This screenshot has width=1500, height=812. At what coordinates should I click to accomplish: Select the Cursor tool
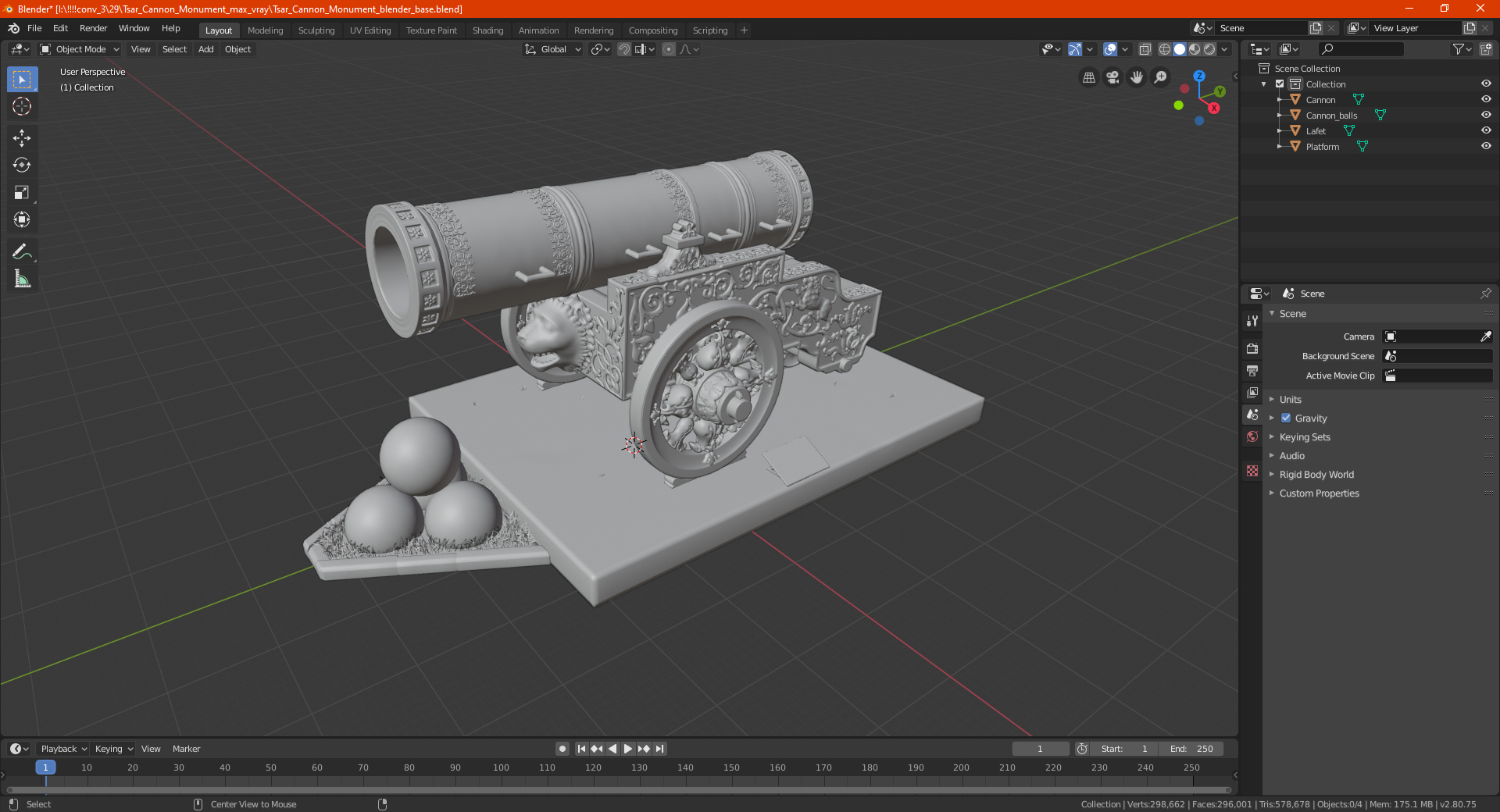(x=22, y=106)
